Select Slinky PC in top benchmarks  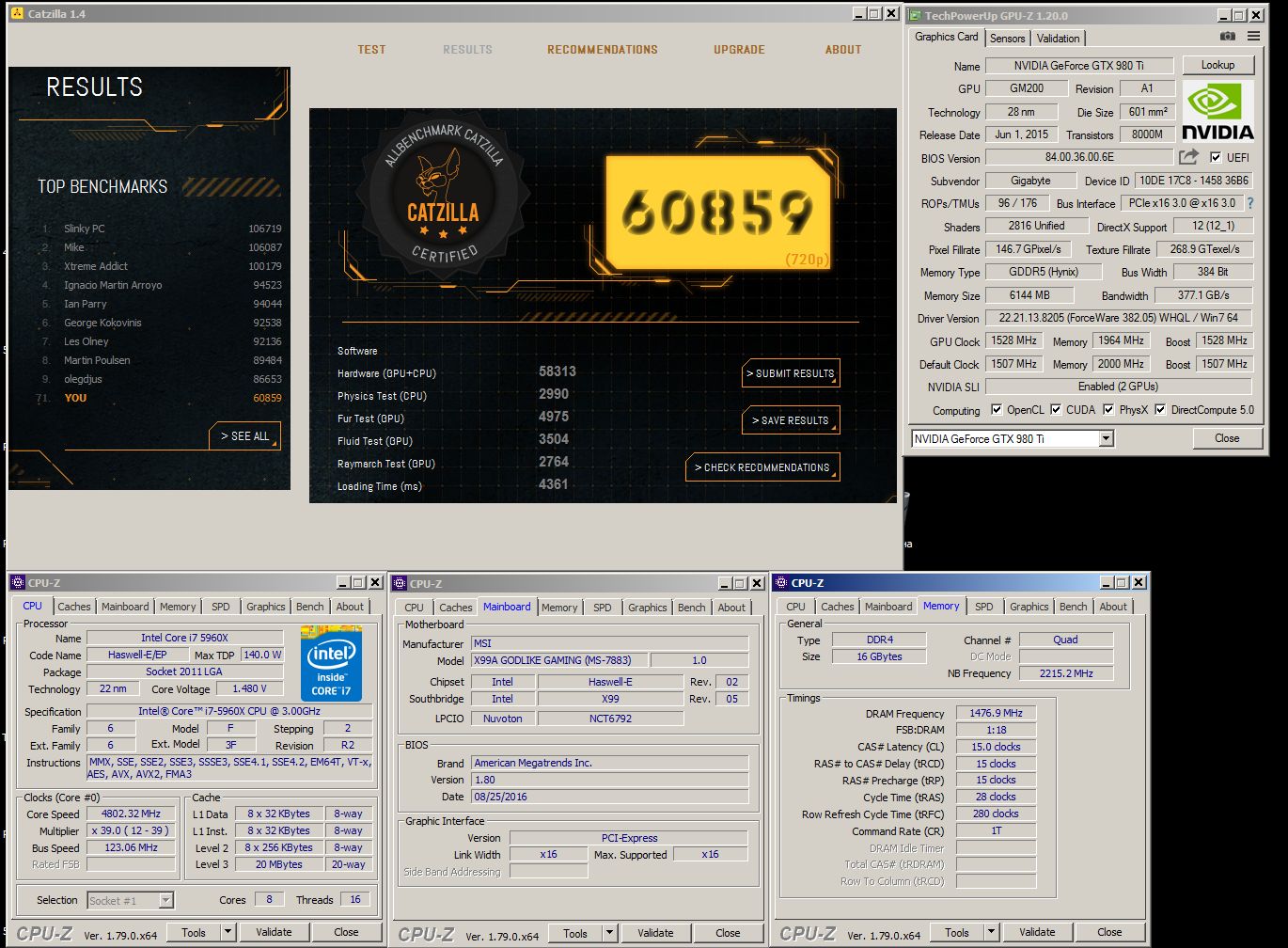pos(161,229)
